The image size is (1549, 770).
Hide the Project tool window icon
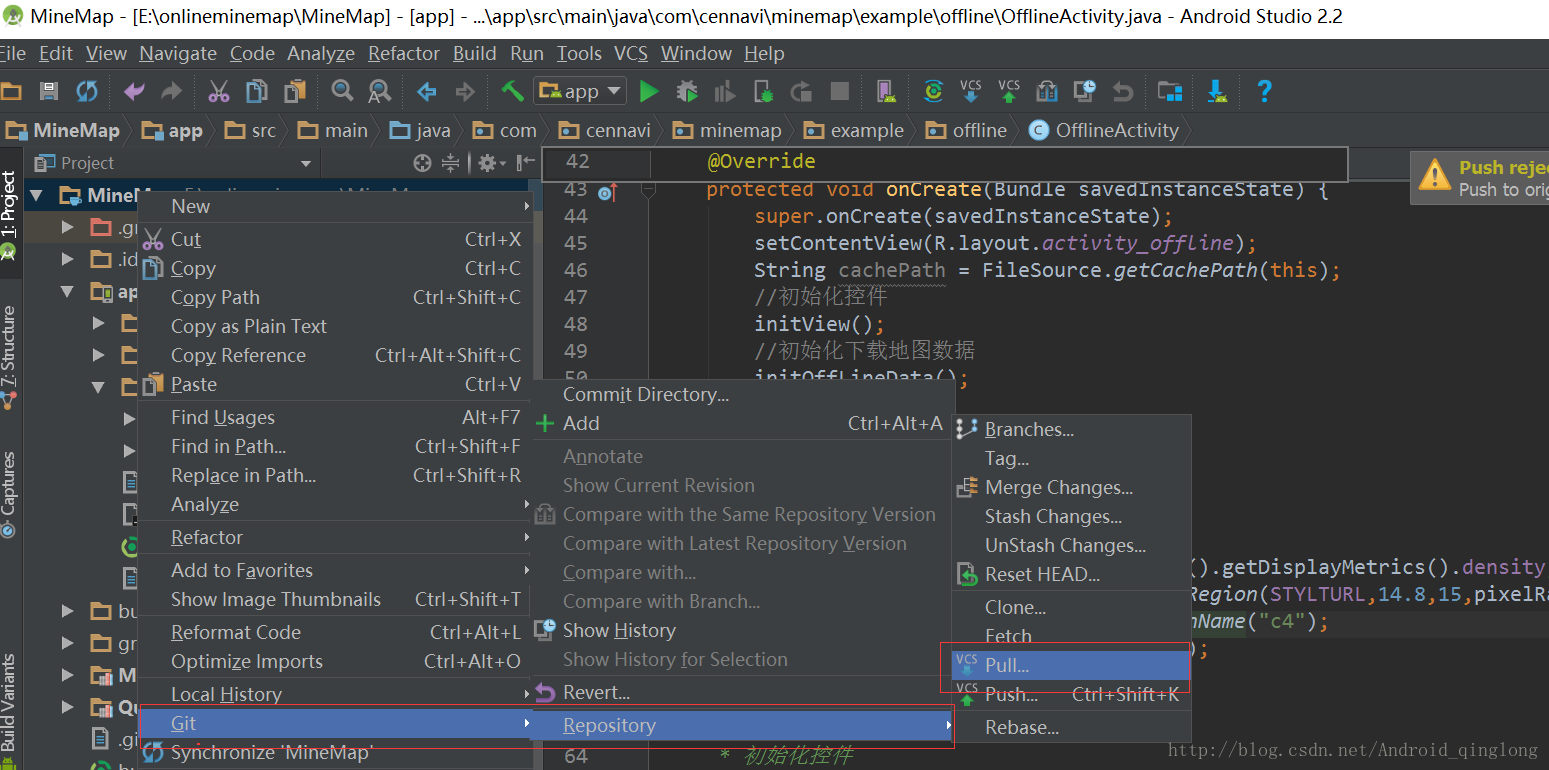click(525, 163)
